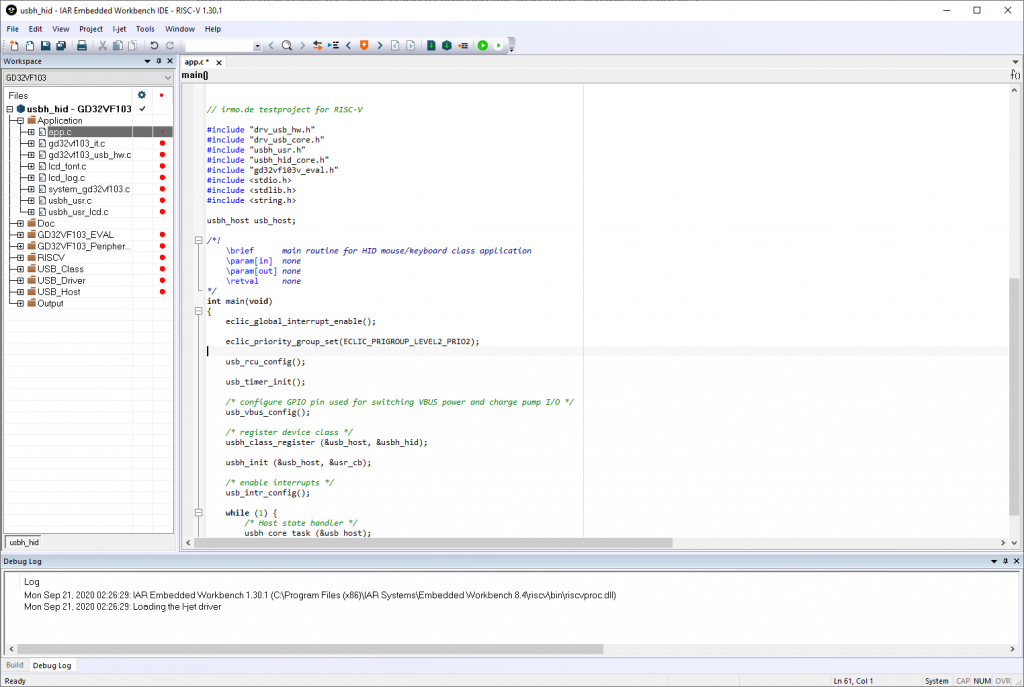Click the Find Next arrow icon

point(302,45)
